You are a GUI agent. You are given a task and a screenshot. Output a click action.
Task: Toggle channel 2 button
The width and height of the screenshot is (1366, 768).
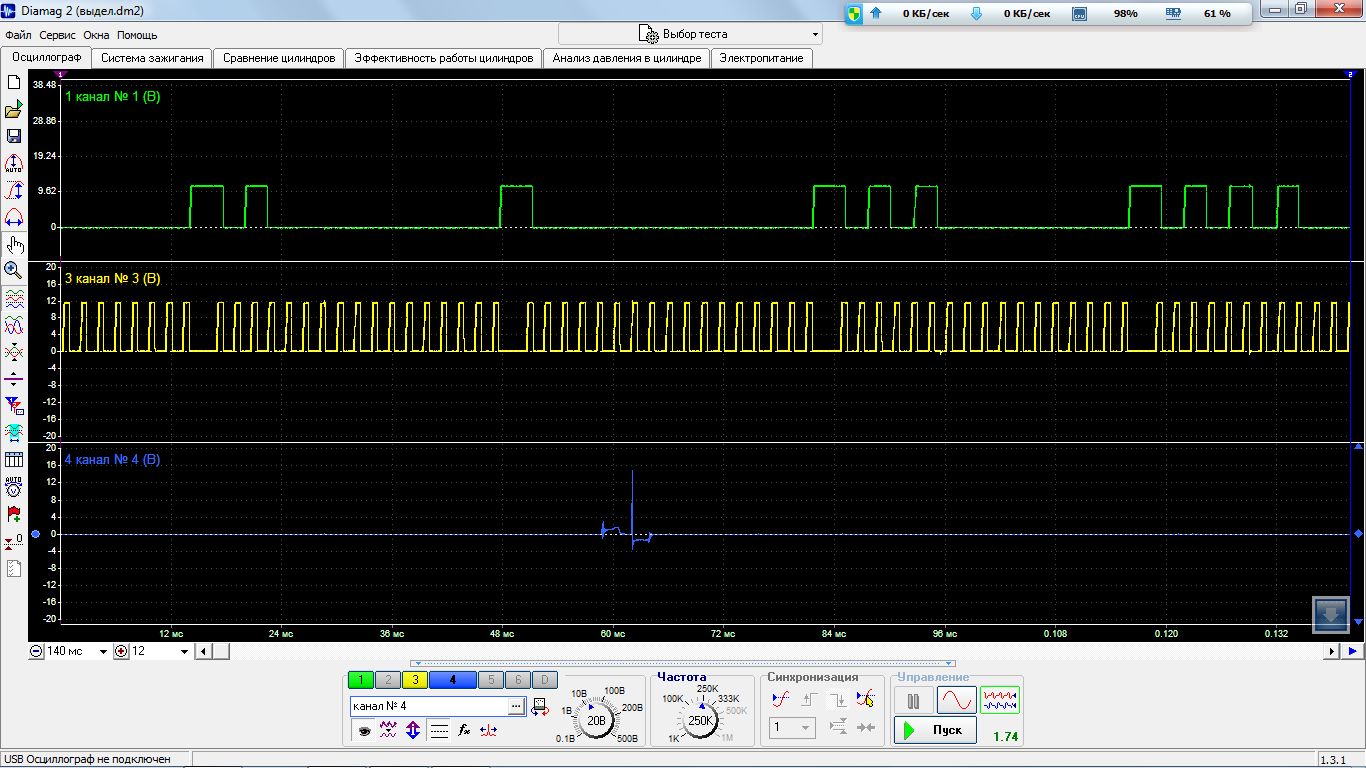tap(387, 680)
